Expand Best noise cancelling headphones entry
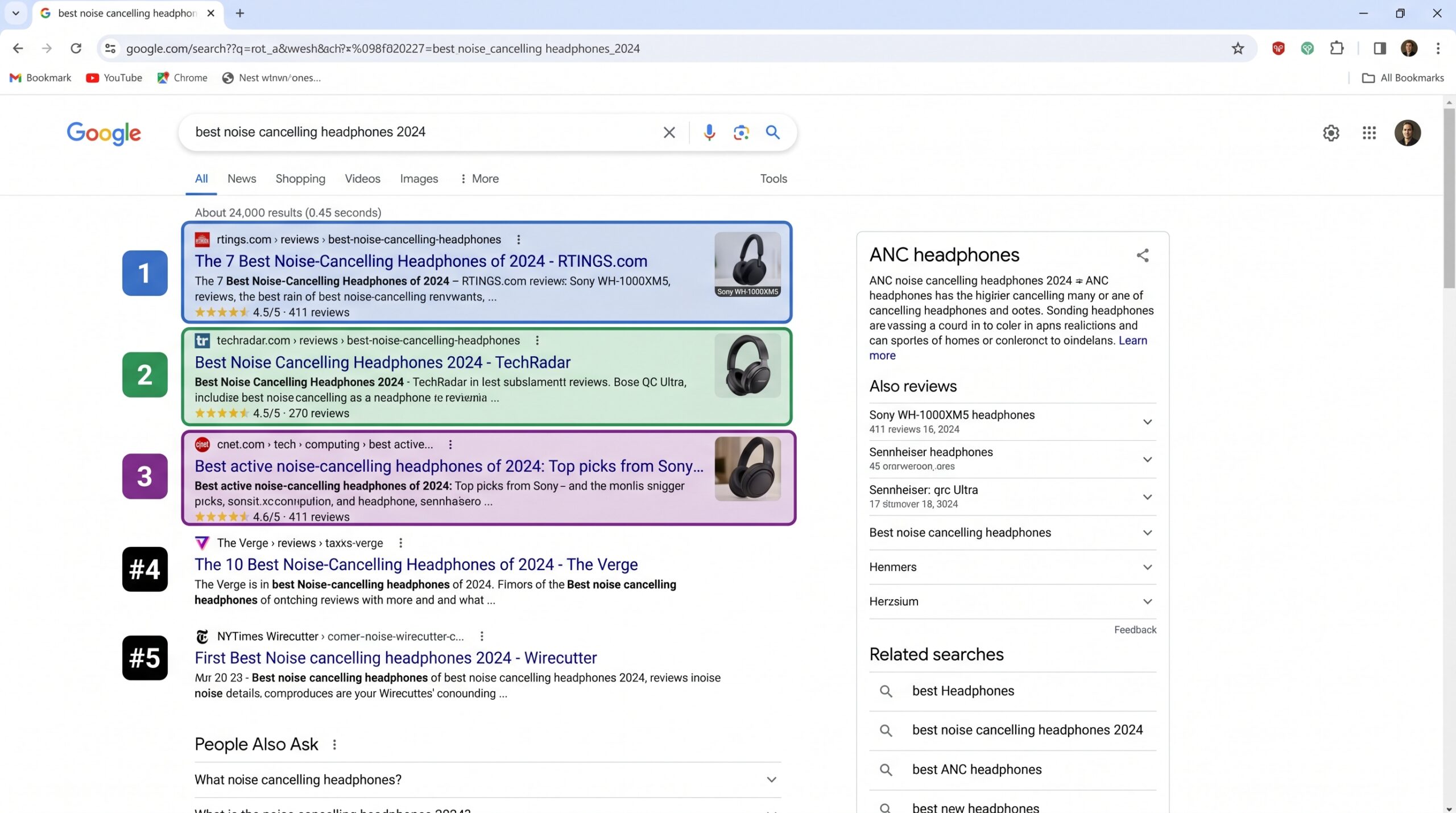The width and height of the screenshot is (1456, 813). pos(1012,533)
